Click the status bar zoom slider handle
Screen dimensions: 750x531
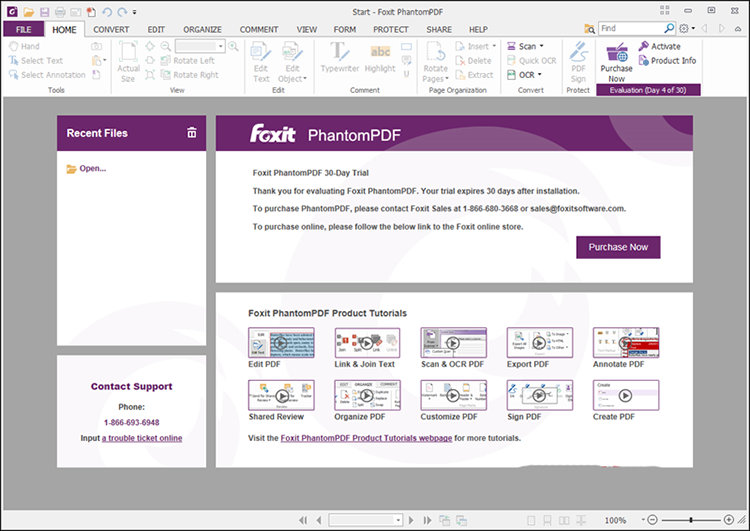click(x=691, y=520)
